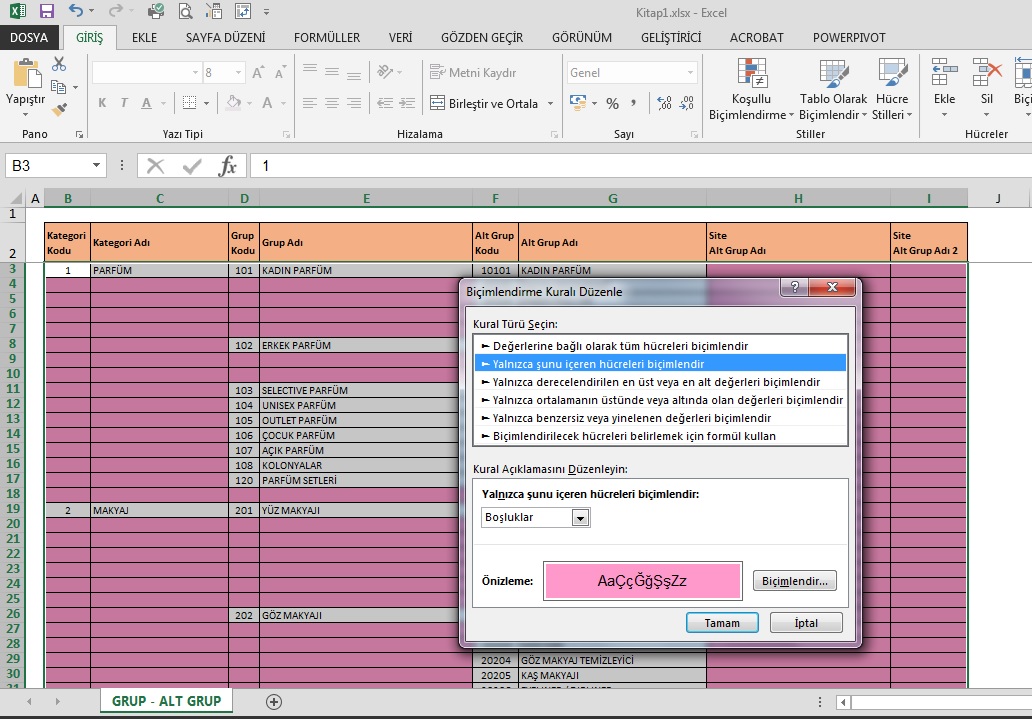Toggle bold formatting (K)
The width and height of the screenshot is (1032, 719).
coord(102,103)
